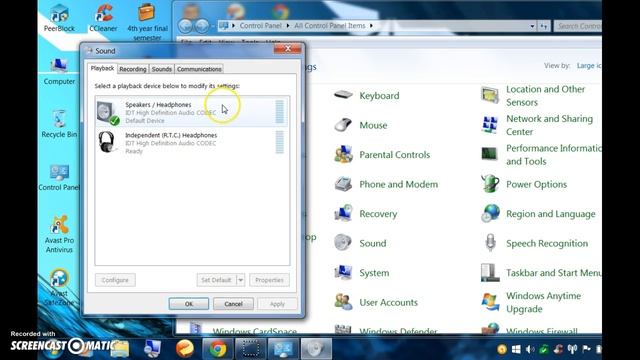Open the Keyboard control panel icon
Image resolution: width=640 pixels, height=360 pixels.
(x=343, y=95)
